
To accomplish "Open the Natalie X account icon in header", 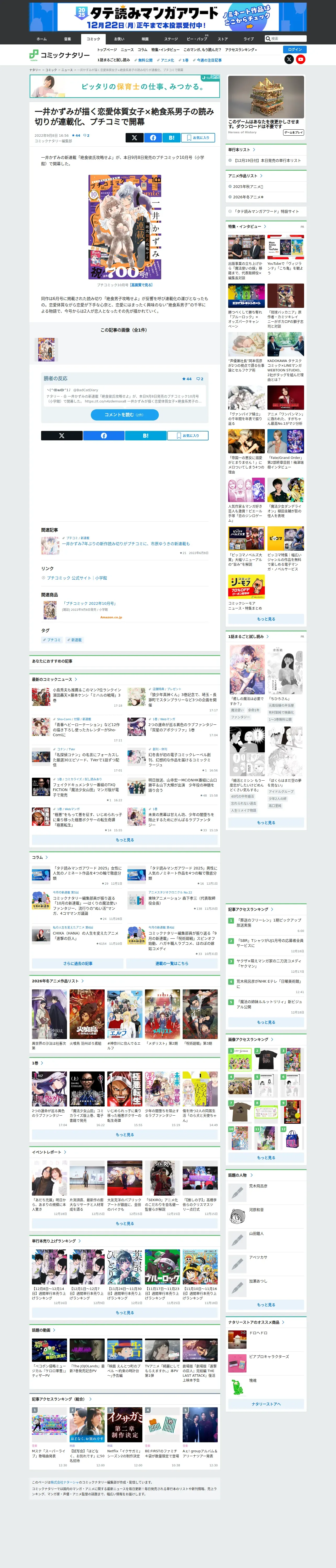I will pos(289,59).
